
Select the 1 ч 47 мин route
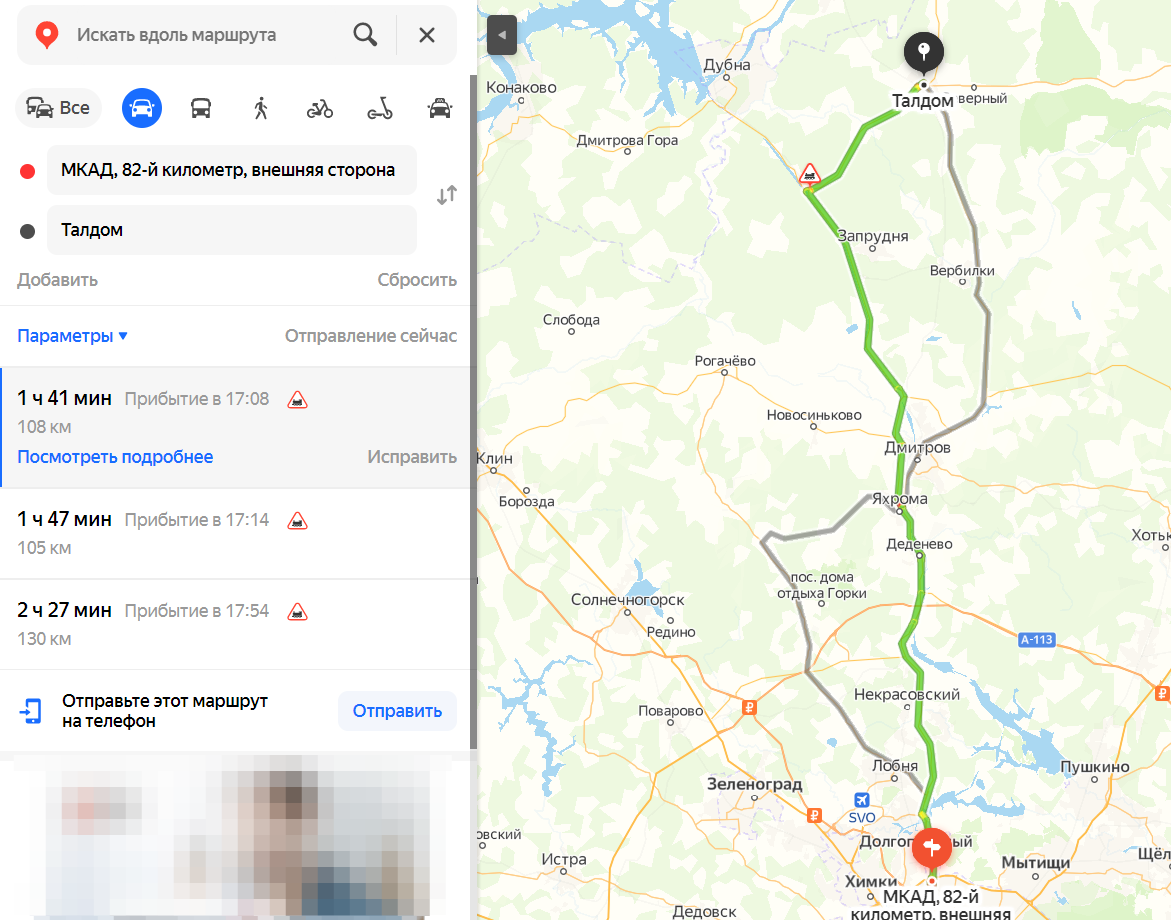coord(235,534)
